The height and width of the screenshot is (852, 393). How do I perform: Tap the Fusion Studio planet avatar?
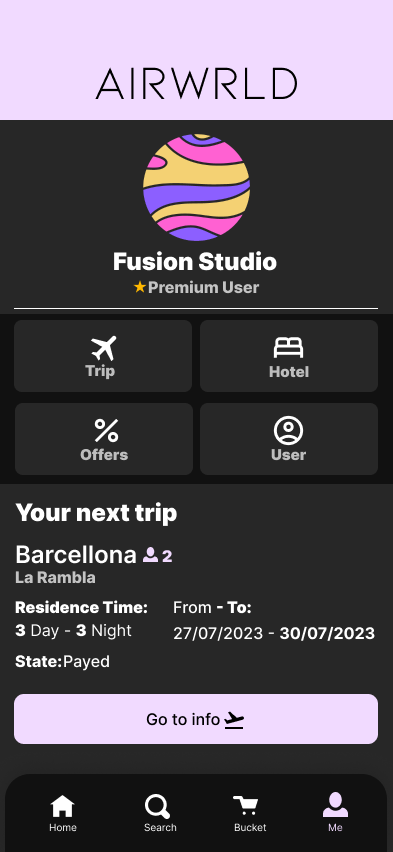click(196, 187)
